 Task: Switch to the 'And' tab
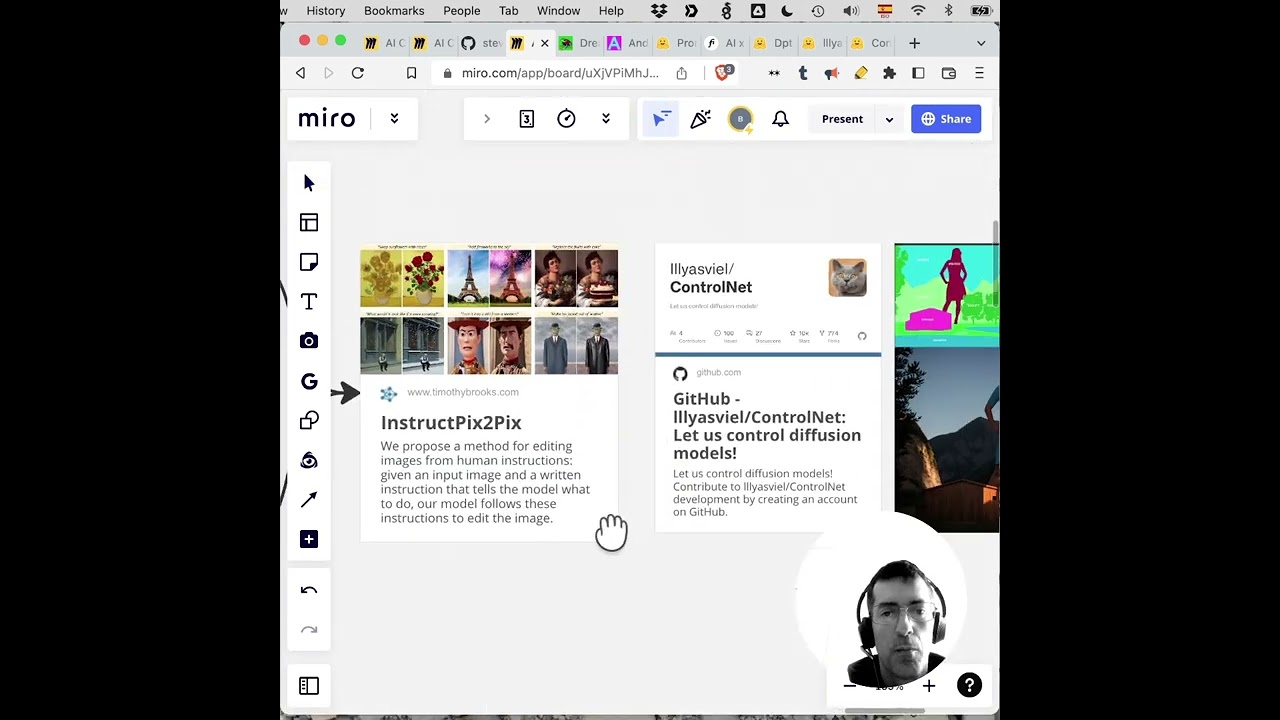627,43
